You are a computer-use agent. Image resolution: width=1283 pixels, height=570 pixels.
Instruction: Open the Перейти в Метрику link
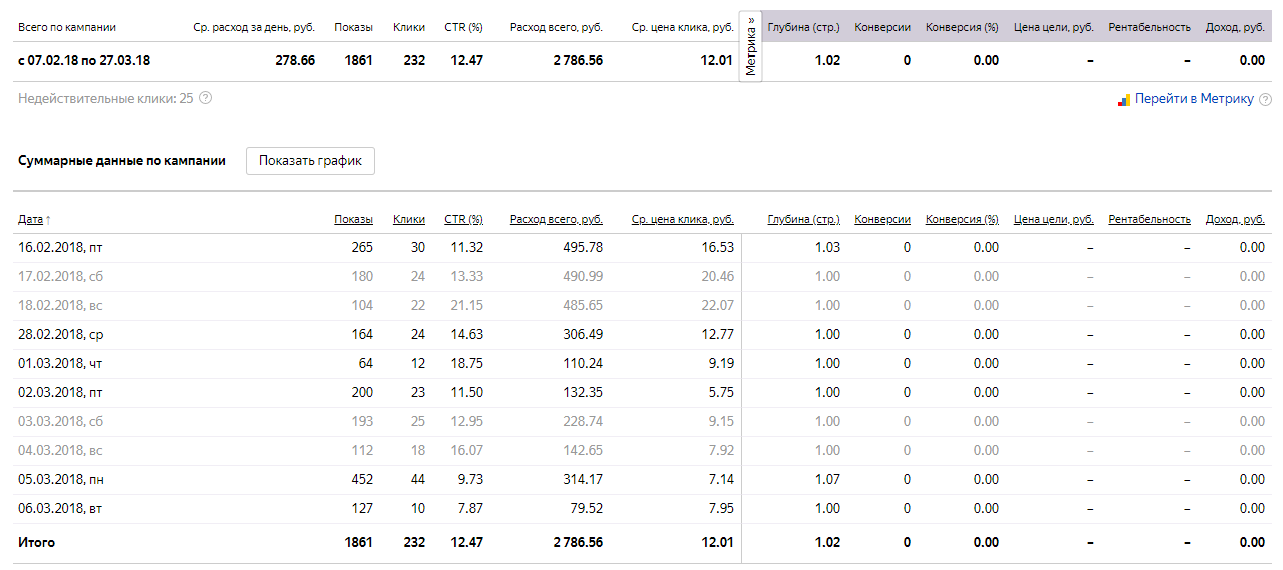1194,99
